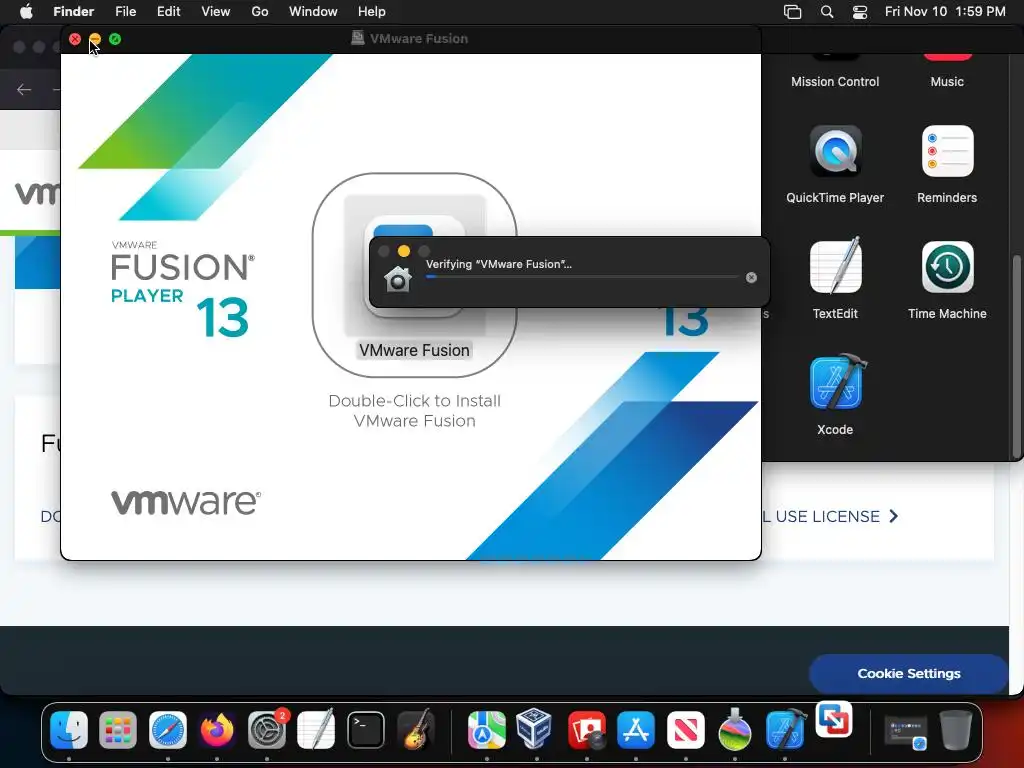Open the File menu

tap(125, 12)
